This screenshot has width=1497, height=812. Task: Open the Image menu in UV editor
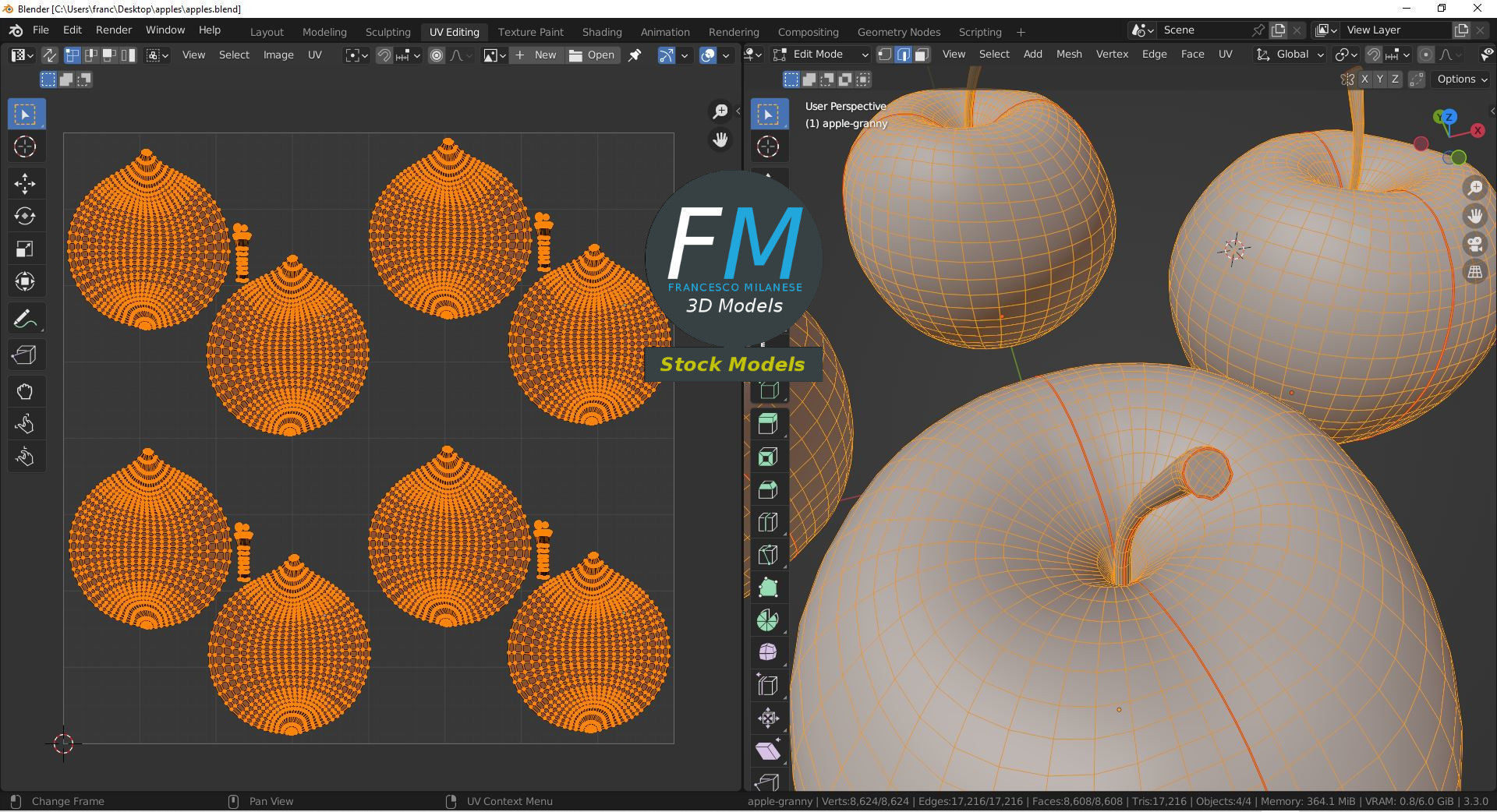point(278,55)
